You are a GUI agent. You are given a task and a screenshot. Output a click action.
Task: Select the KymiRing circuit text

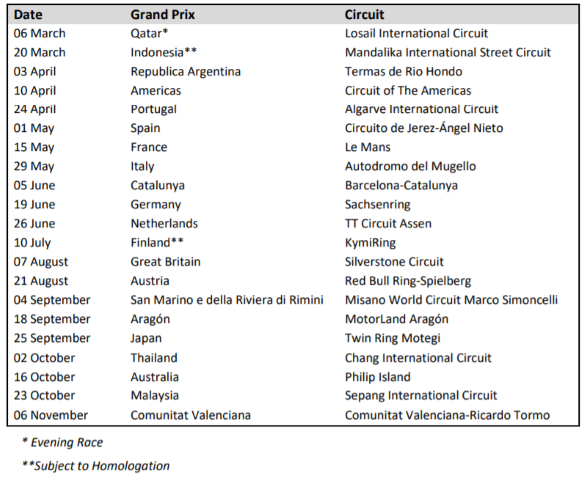click(x=370, y=243)
